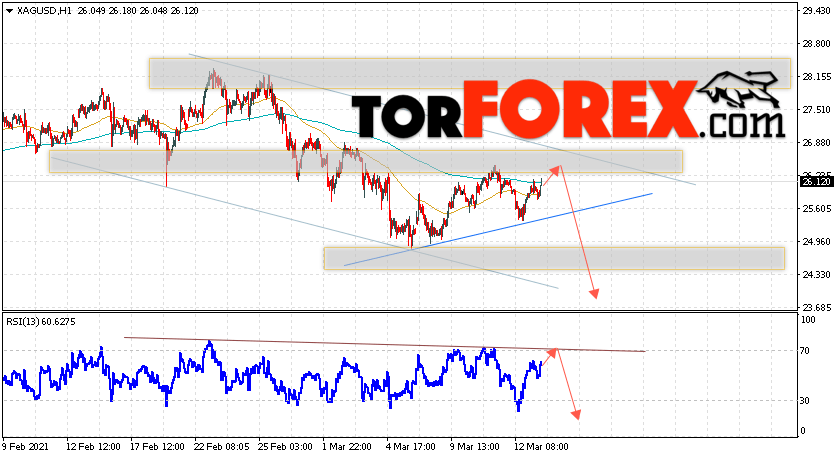This screenshot has width=838, height=458.
Task: Click the brown RSI resistance trendline
Action: pyautogui.click(x=385, y=344)
